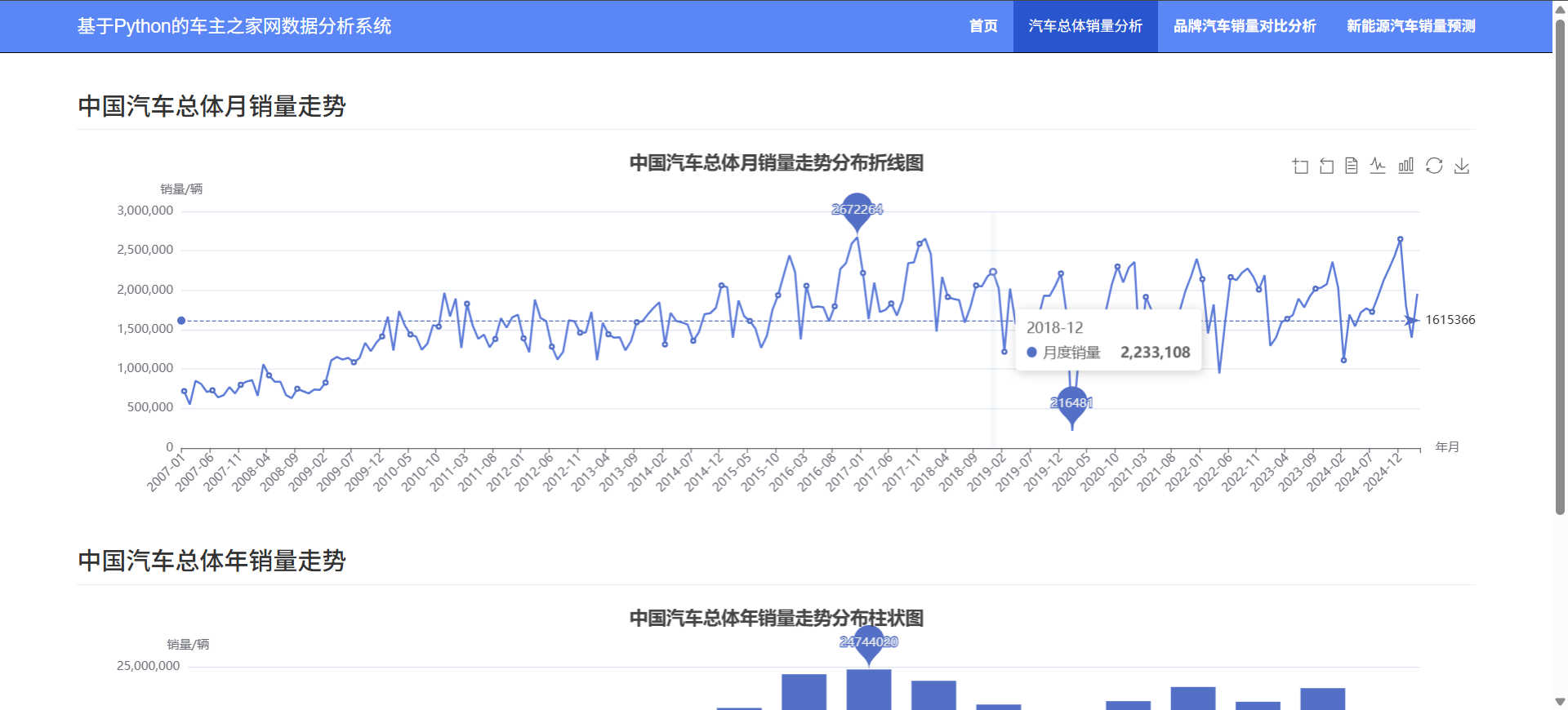Click the highlighted 2018-12 data point on line
Image resolution: width=1568 pixels, height=710 pixels.
point(993,272)
